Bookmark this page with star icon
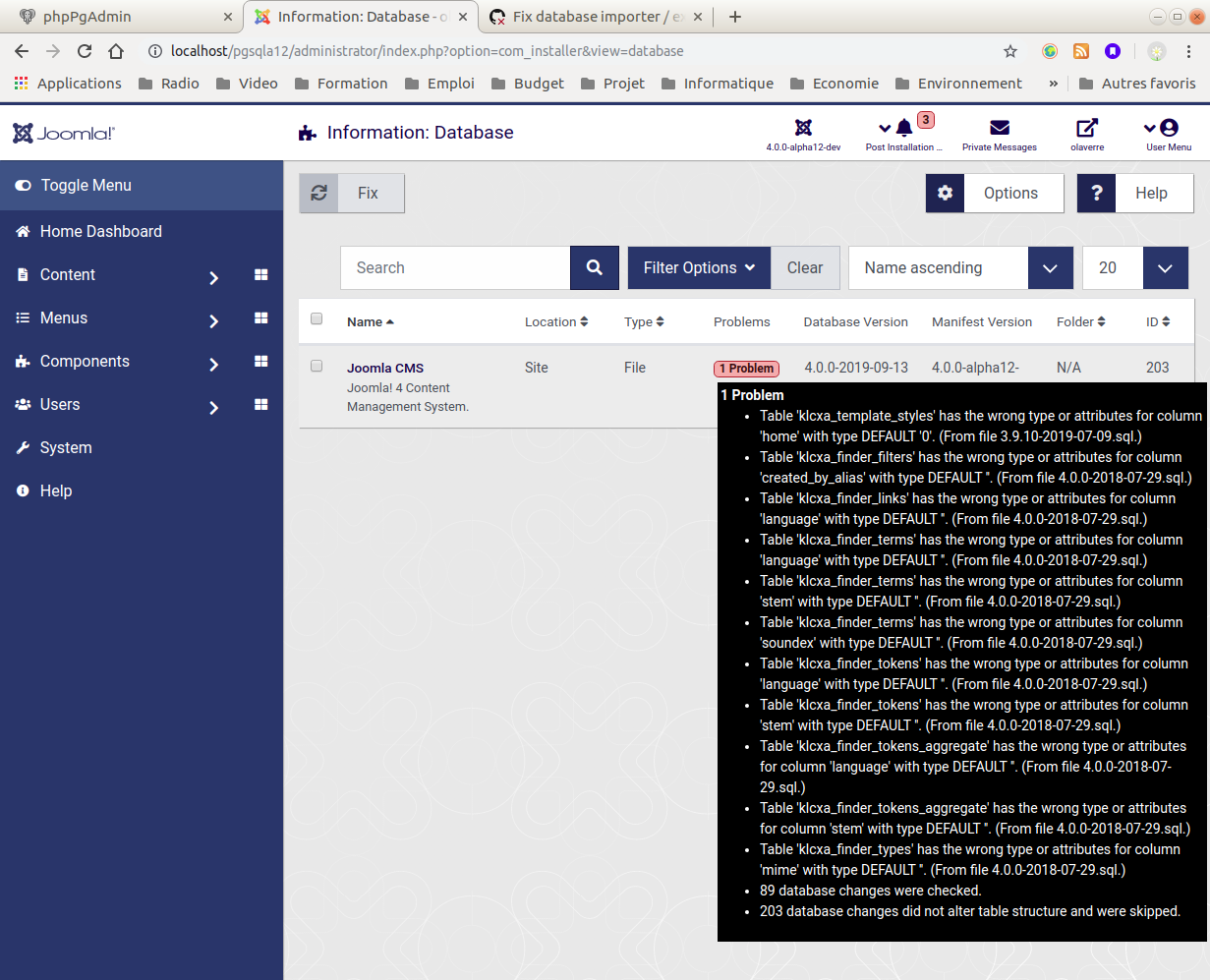The image size is (1210, 980). (1010, 51)
